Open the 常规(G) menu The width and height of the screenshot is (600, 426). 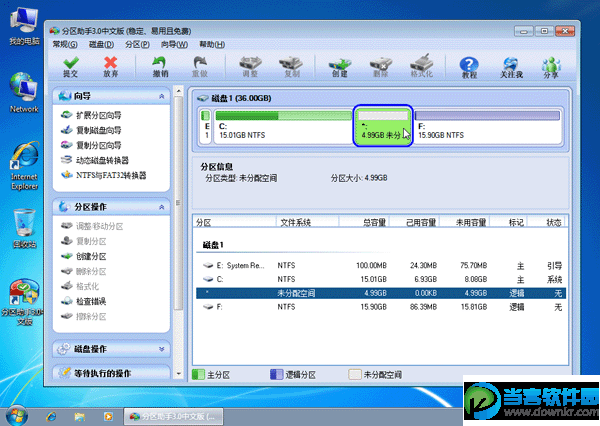tap(65, 44)
